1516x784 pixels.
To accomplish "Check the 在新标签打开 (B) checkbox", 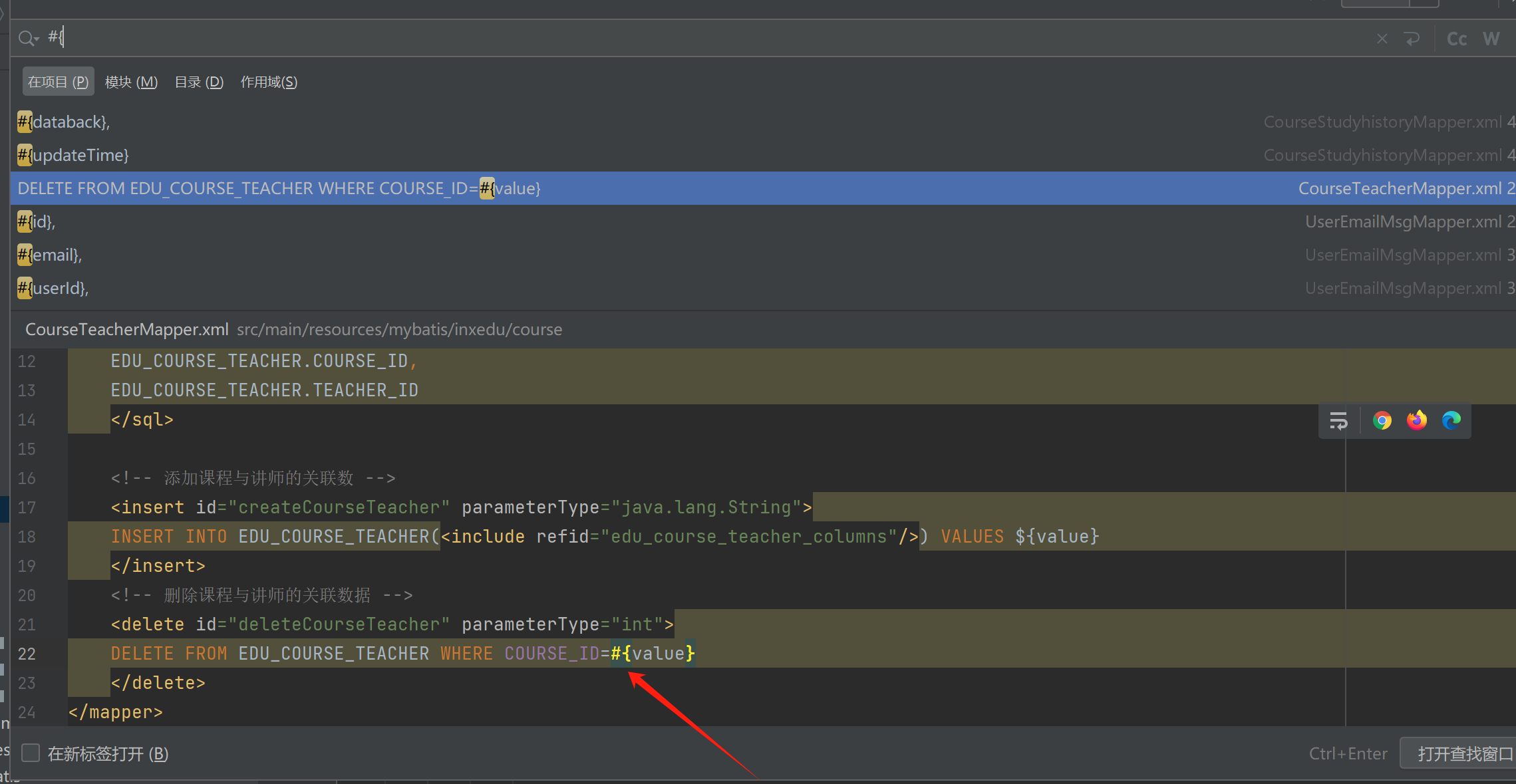I will point(31,753).
